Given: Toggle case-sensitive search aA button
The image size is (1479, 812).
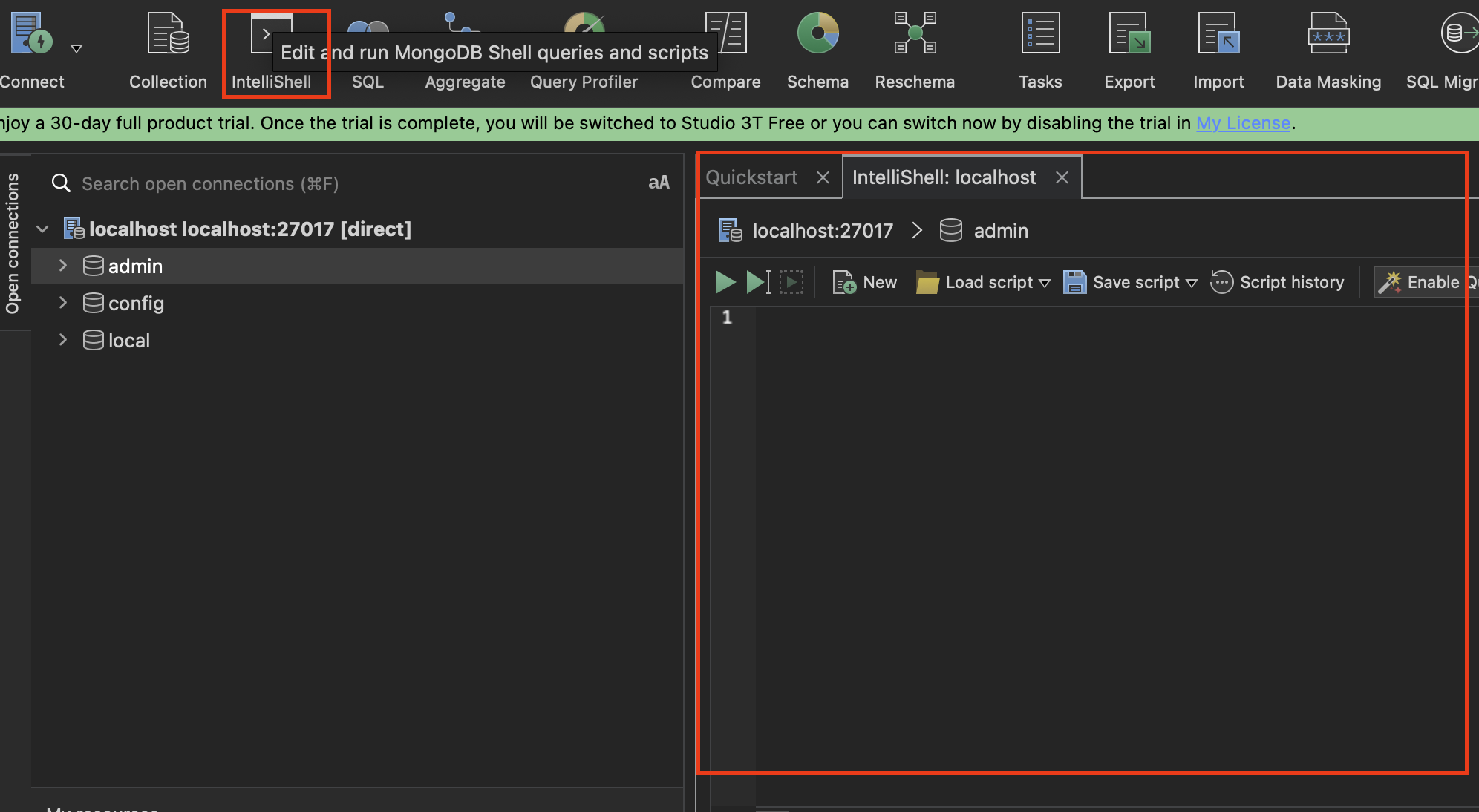Looking at the screenshot, I should (x=659, y=183).
